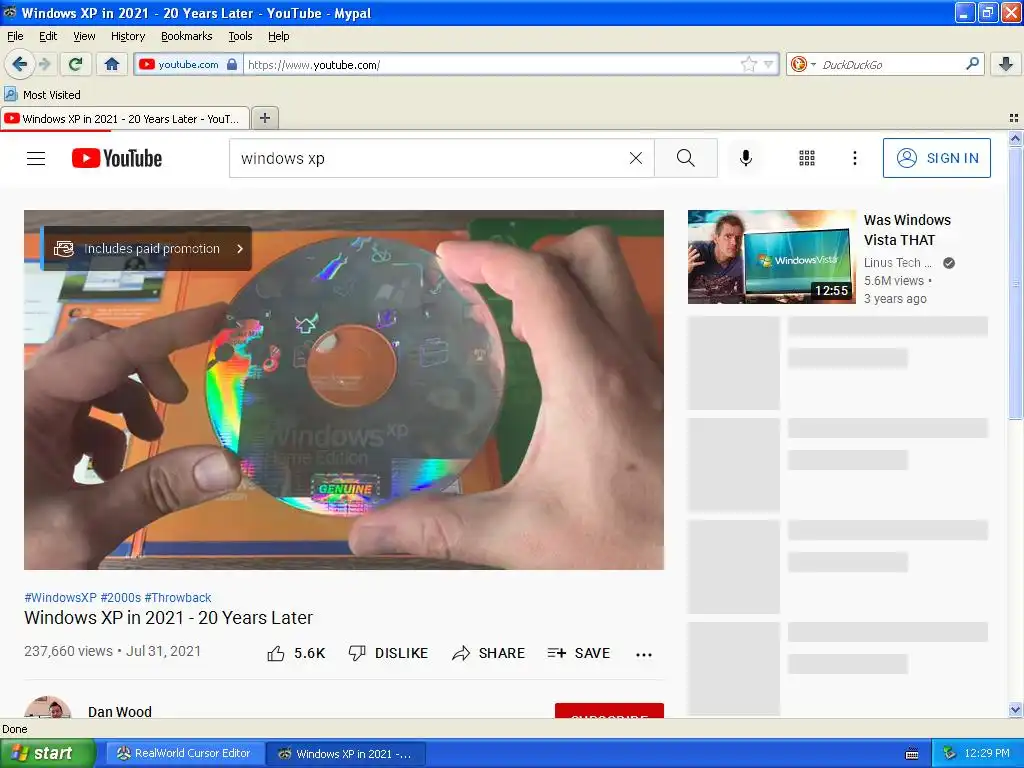
Task: Open the #Throwback hashtag link
Action: coord(178,598)
